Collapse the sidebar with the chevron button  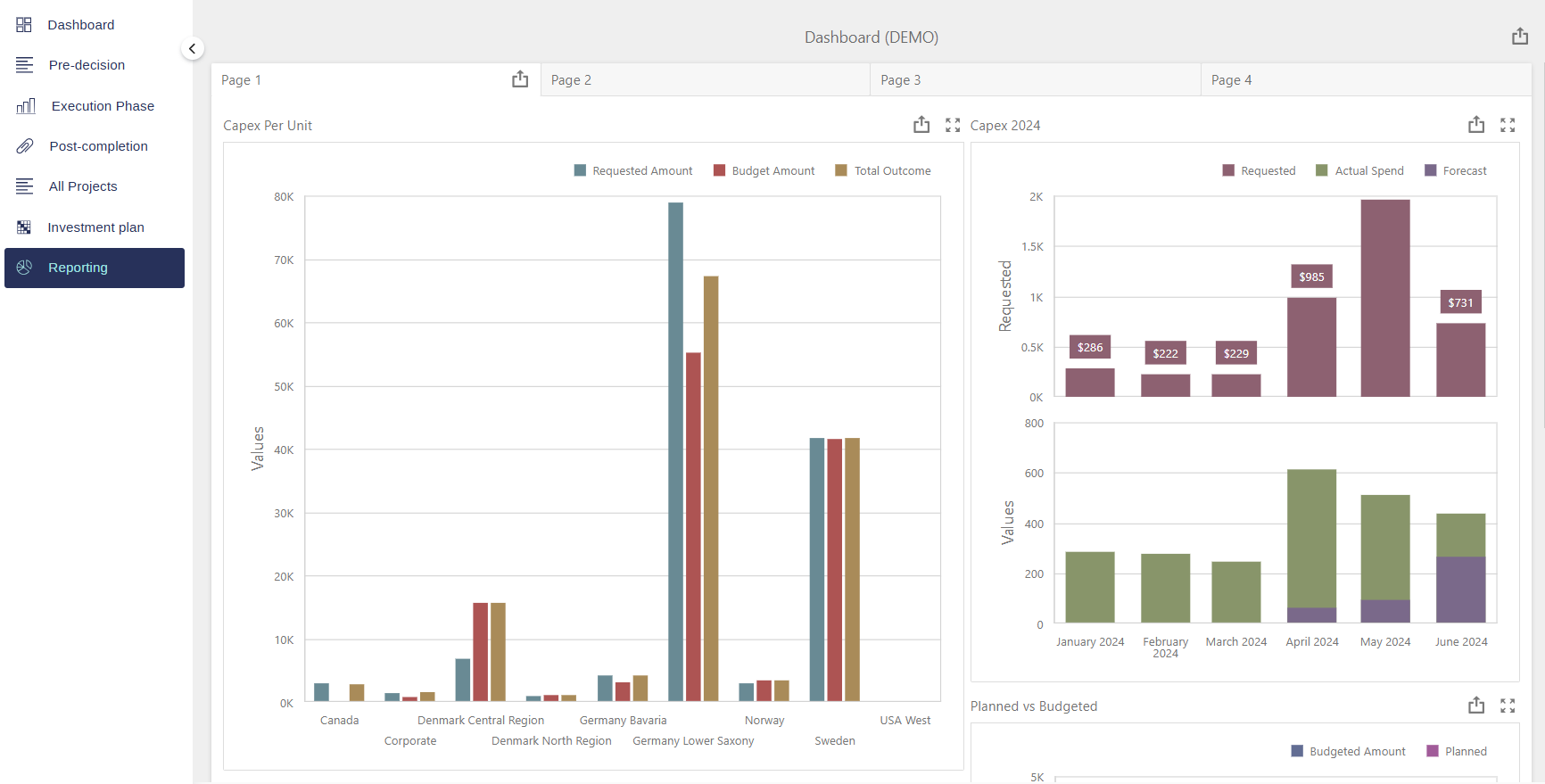click(x=192, y=49)
